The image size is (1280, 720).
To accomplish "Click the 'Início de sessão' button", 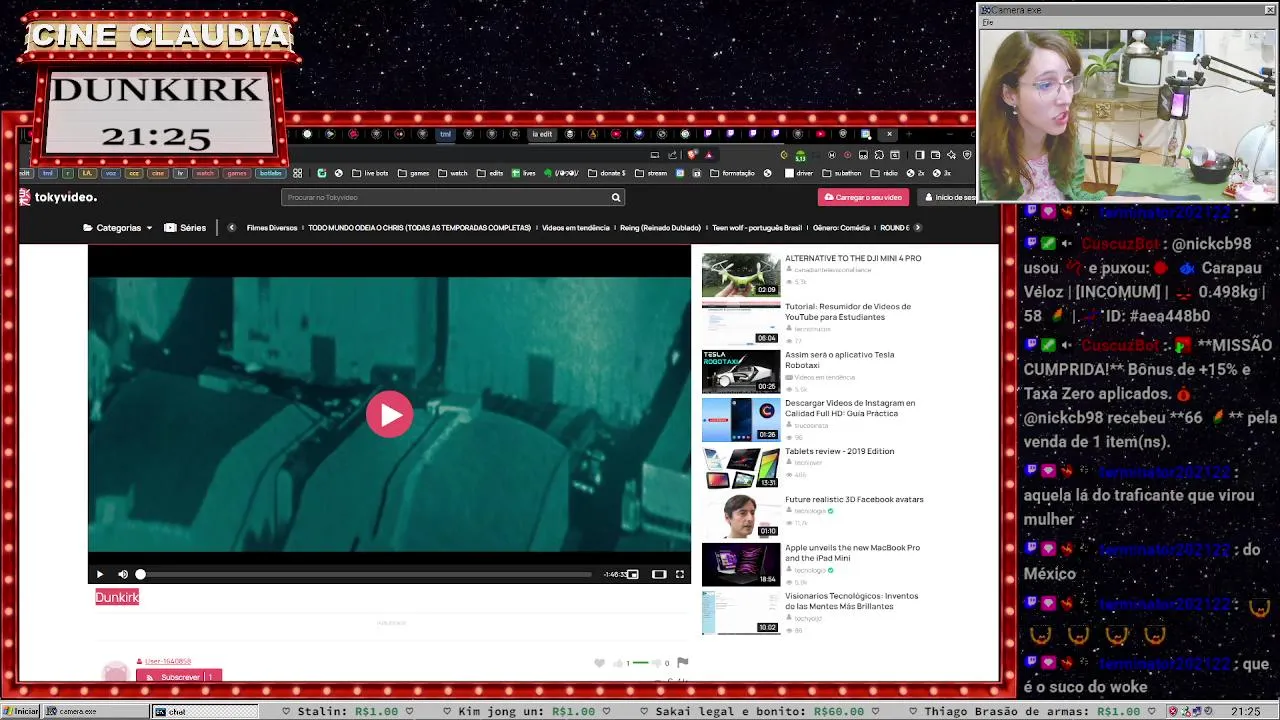I will [947, 197].
